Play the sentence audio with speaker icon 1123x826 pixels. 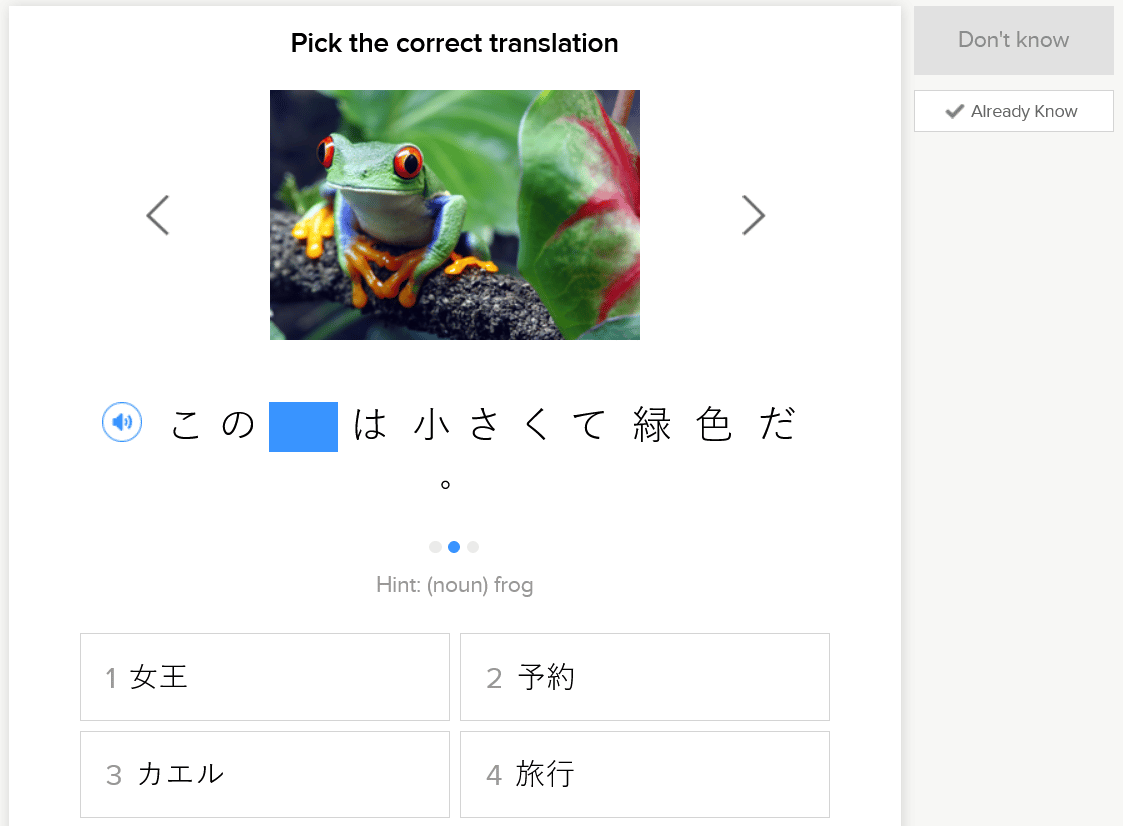pyautogui.click(x=122, y=423)
